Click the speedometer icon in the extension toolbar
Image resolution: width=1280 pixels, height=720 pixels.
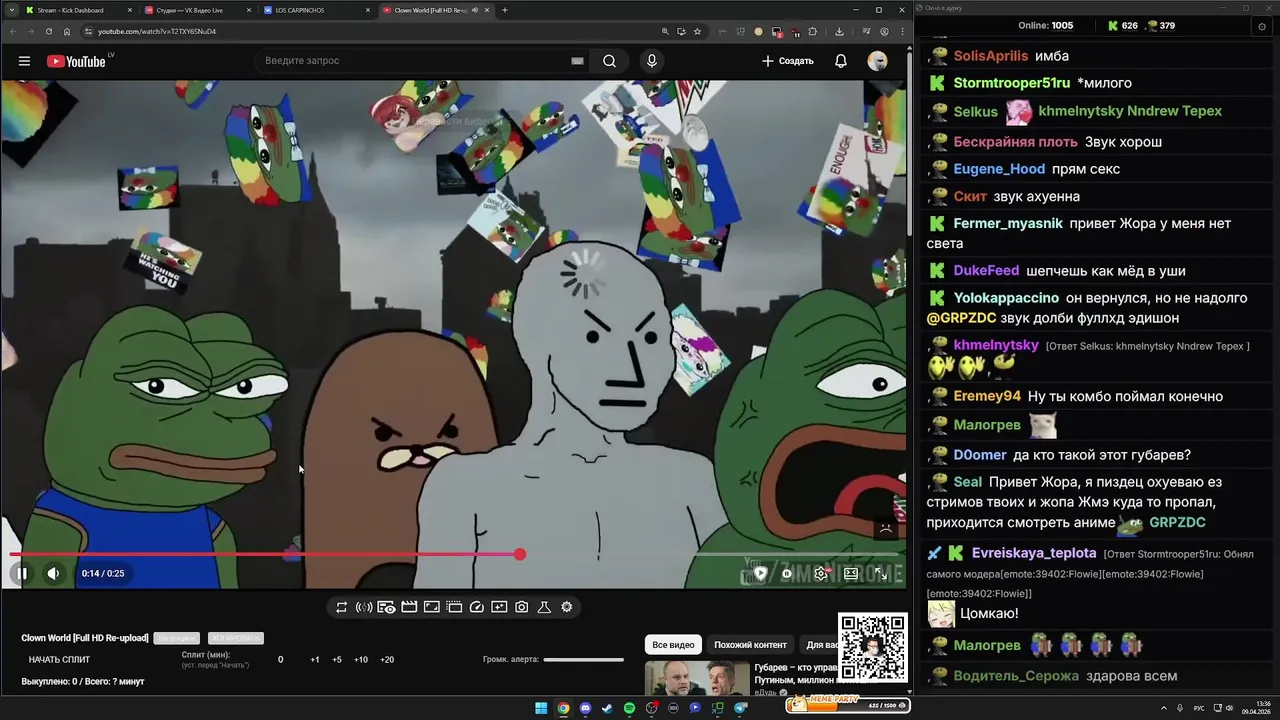tap(476, 607)
